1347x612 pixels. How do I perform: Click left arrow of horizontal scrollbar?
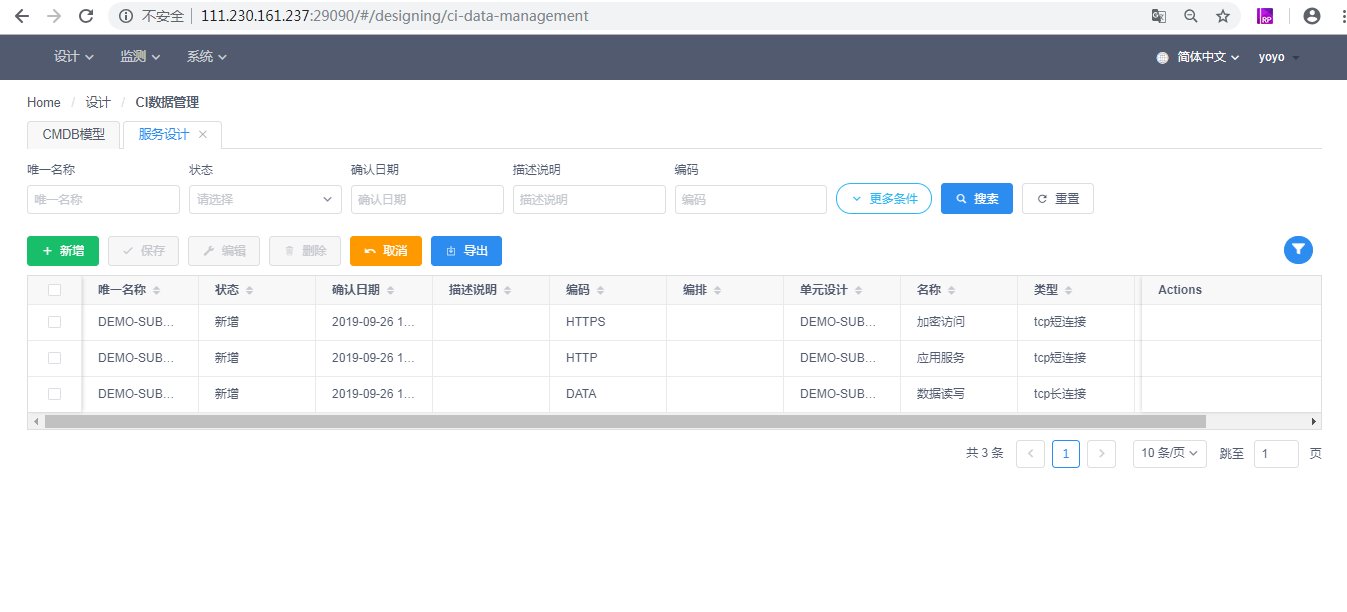[x=36, y=421]
